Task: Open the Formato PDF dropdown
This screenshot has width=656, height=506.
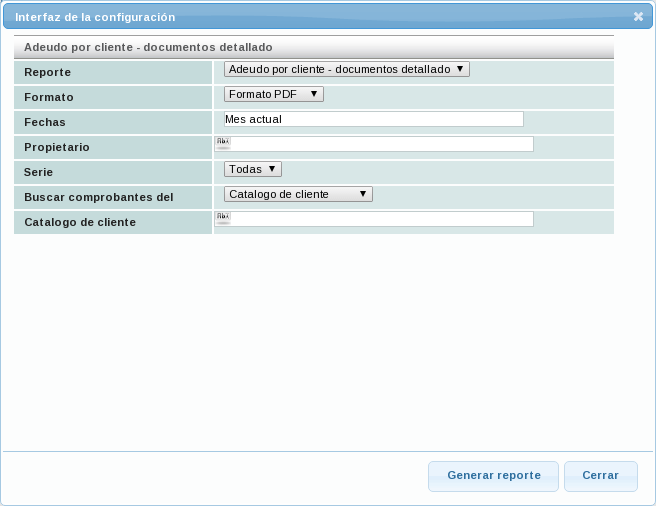Action: click(x=273, y=94)
